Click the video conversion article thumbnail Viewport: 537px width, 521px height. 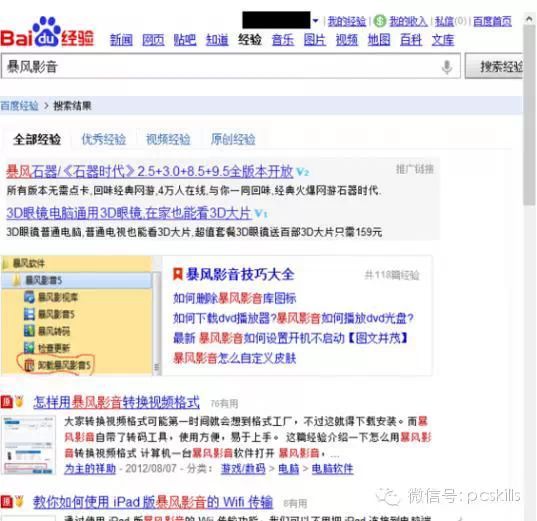28,445
